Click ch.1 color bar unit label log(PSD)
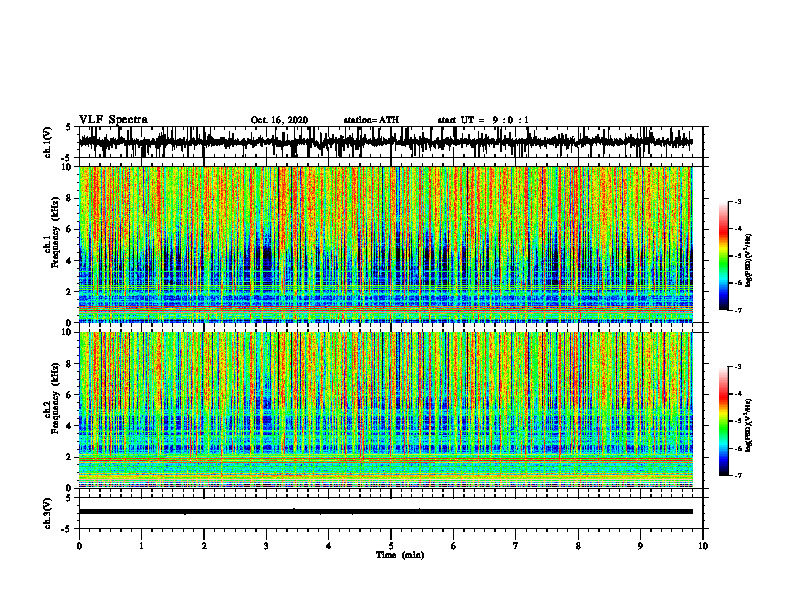This screenshot has width=792, height=612. coord(749,261)
